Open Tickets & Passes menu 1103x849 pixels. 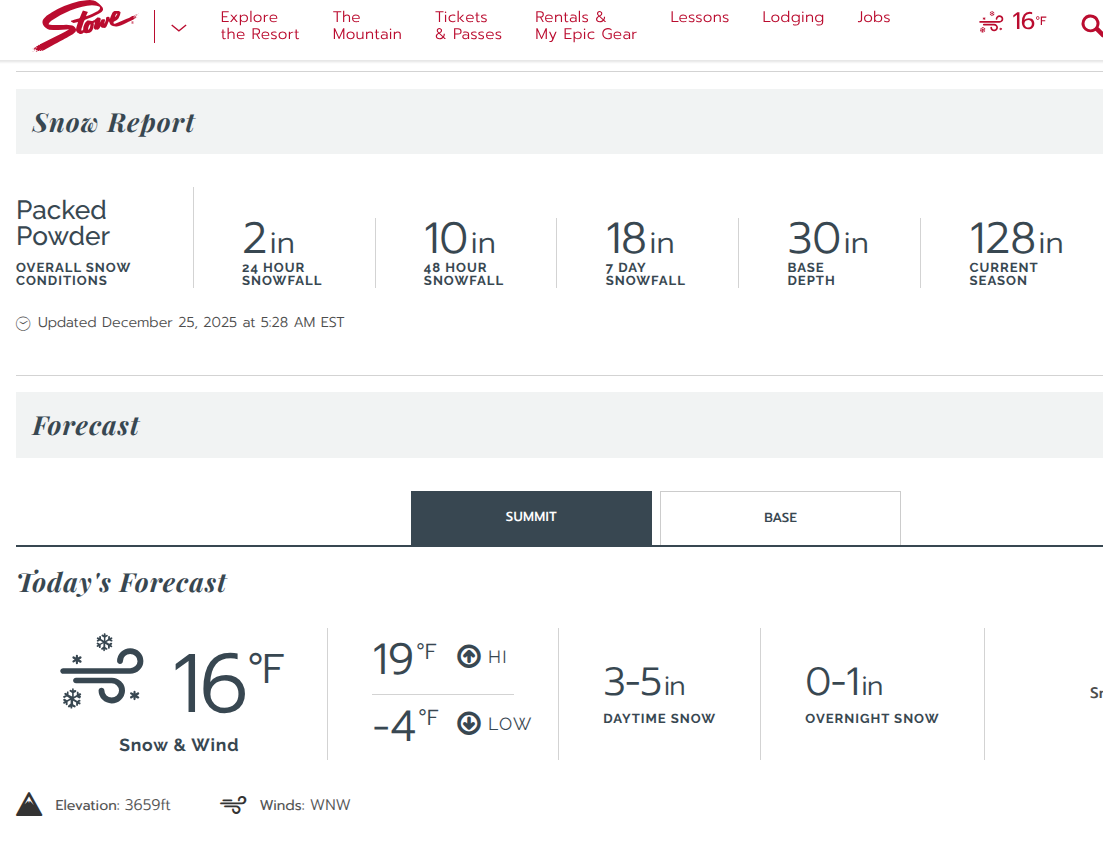[468, 26]
